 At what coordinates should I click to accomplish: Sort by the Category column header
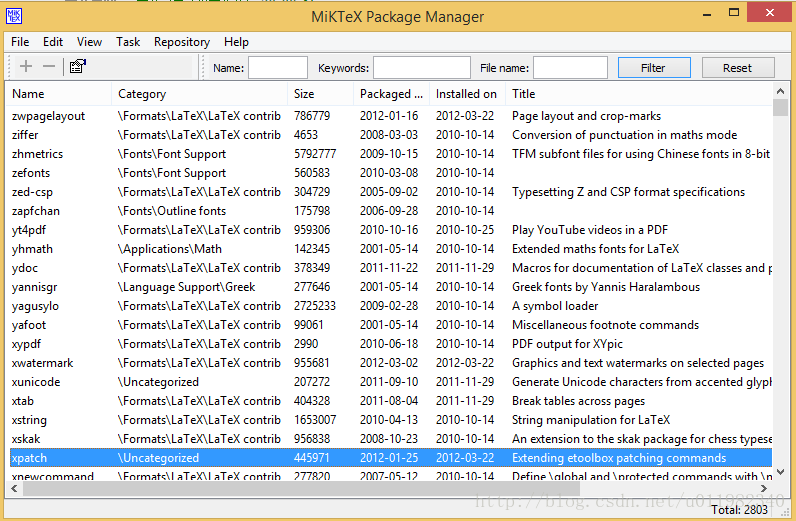click(199, 94)
